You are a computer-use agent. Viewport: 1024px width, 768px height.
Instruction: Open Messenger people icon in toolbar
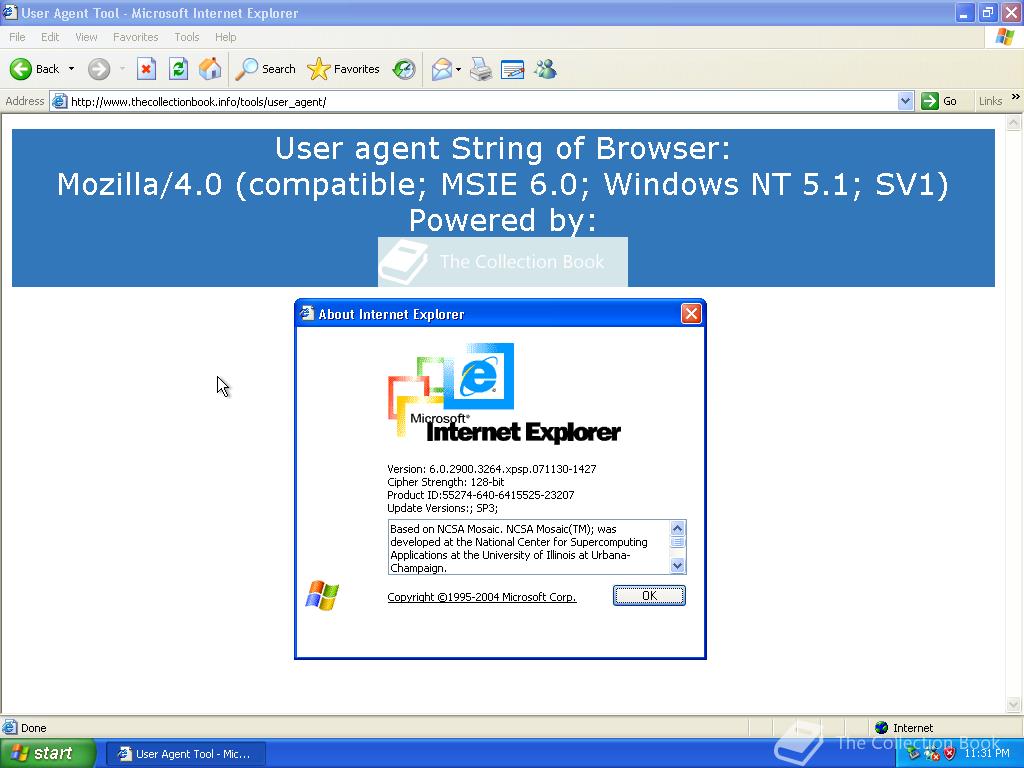545,69
